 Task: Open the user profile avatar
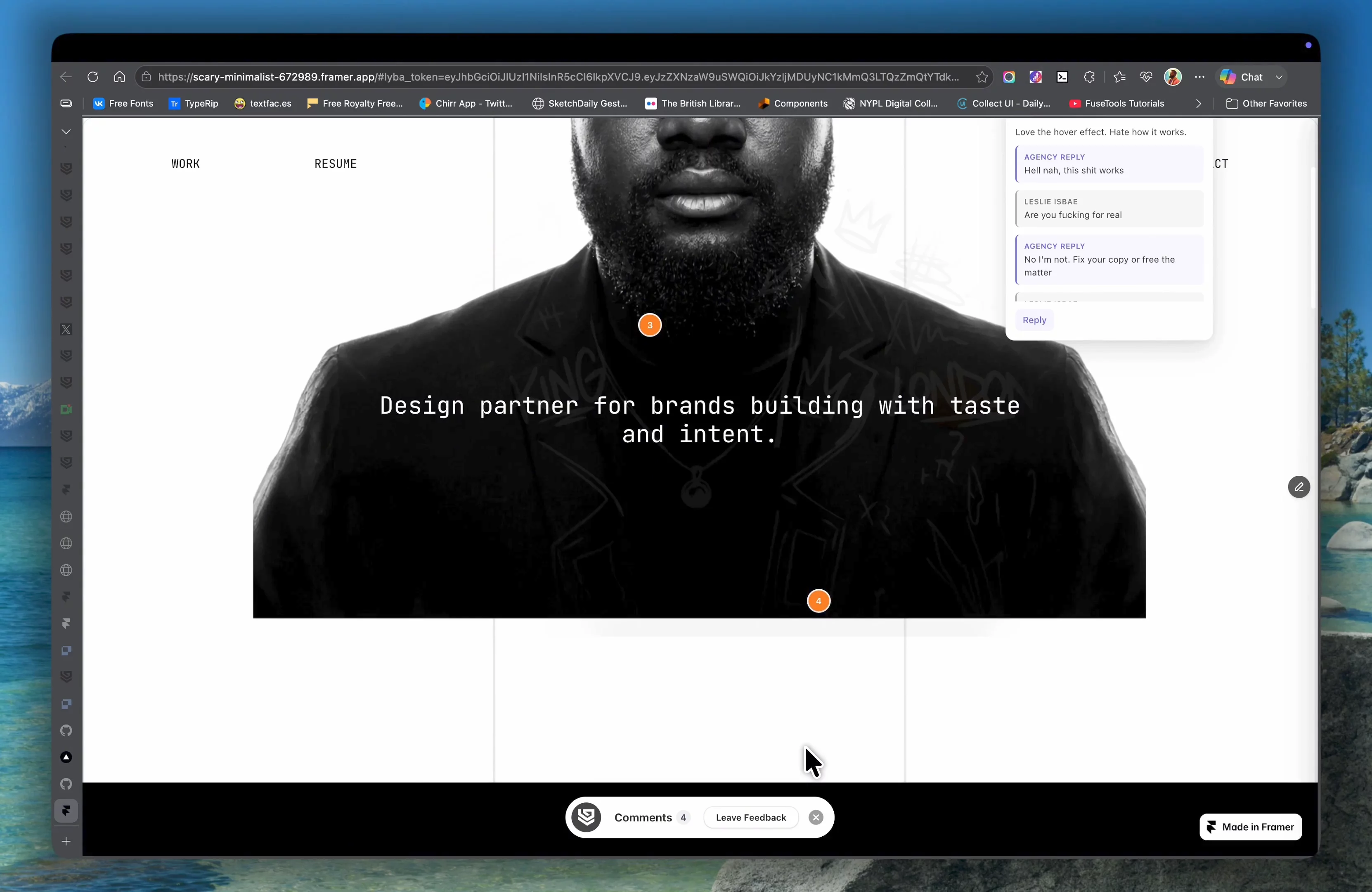pos(1173,77)
